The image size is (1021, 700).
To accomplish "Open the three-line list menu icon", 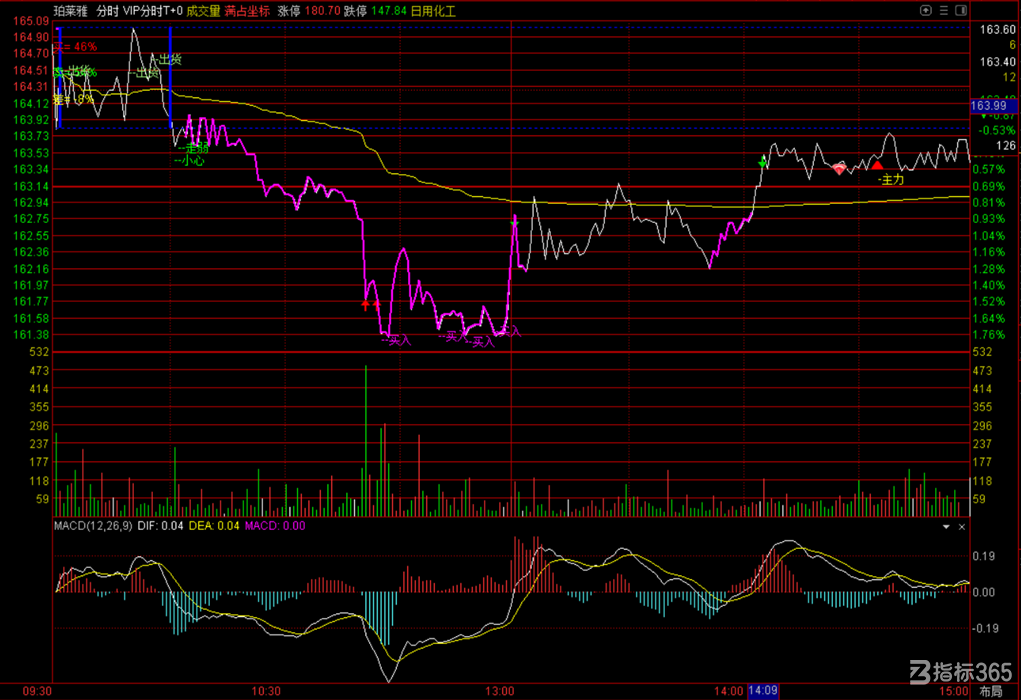I will coord(943,10).
